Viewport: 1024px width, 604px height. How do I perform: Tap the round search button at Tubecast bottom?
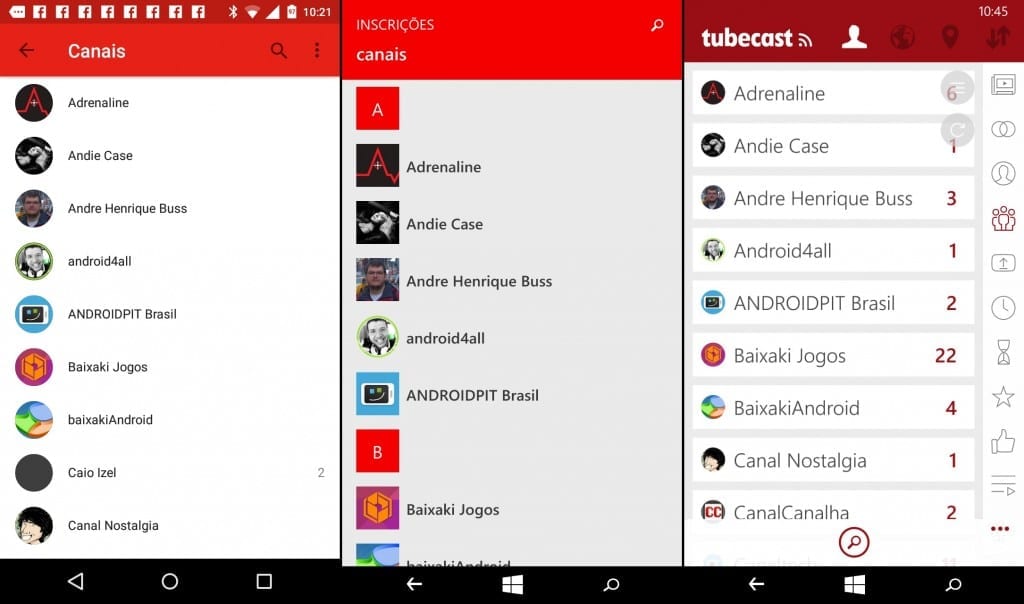tap(854, 542)
